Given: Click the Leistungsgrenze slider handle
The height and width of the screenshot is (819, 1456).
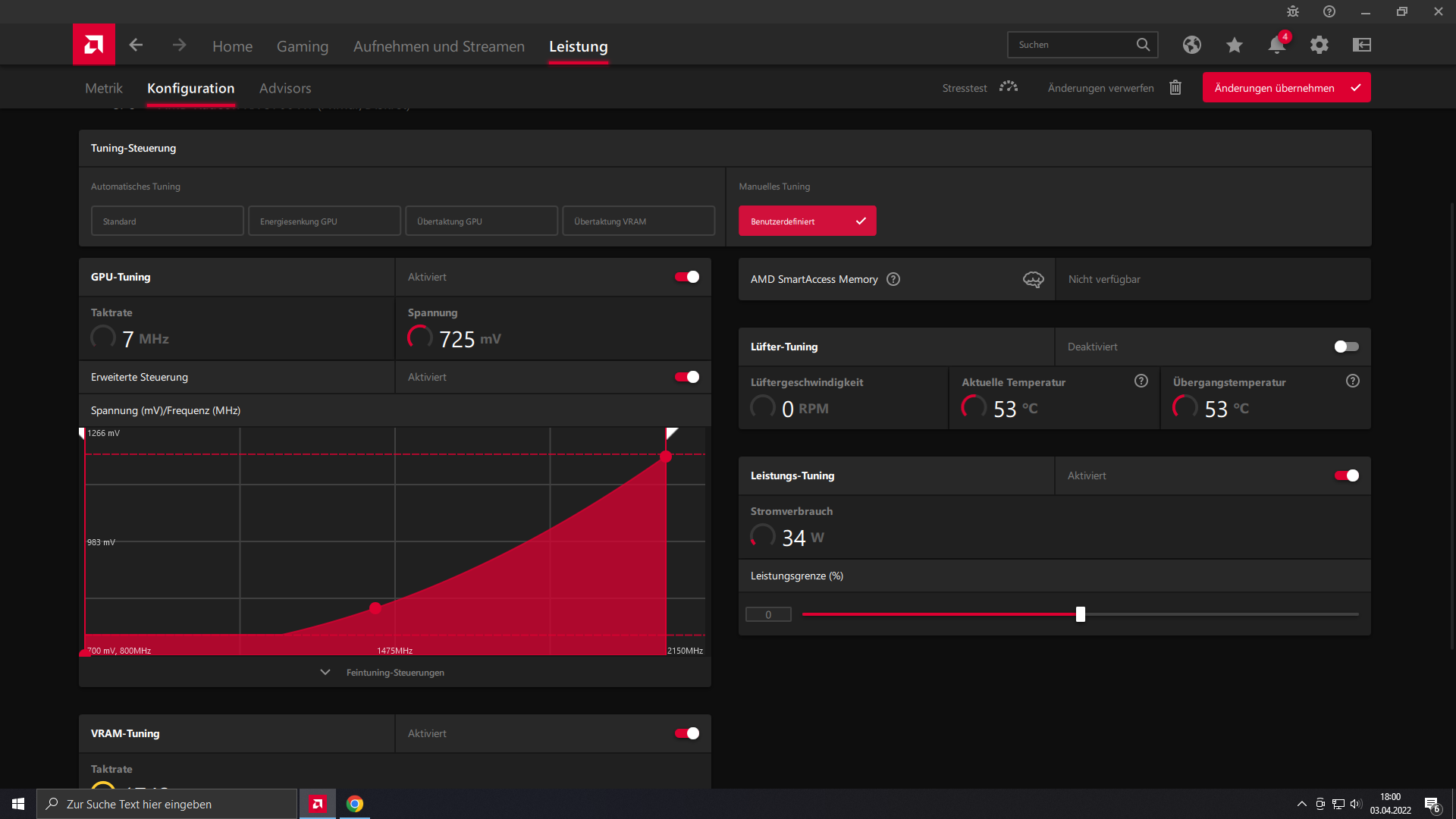Looking at the screenshot, I should (x=1081, y=614).
